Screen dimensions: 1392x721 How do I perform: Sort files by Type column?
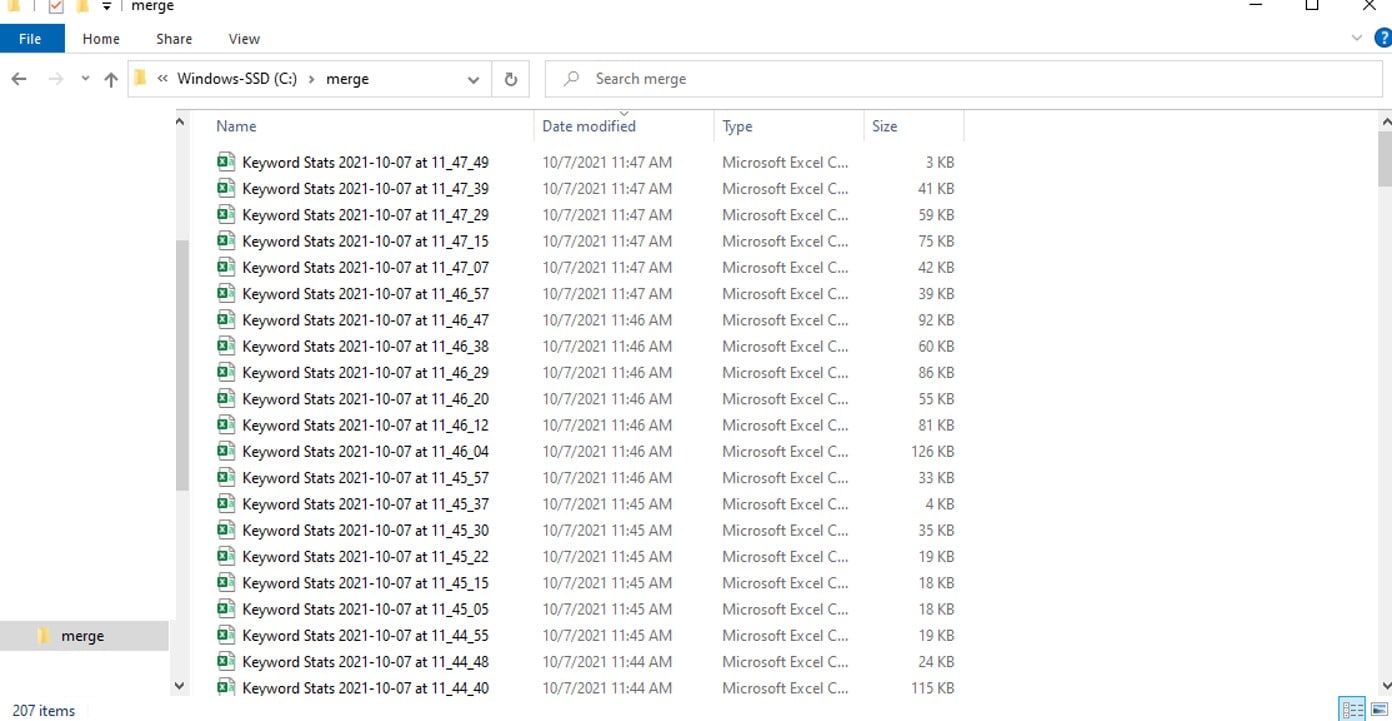(x=737, y=126)
